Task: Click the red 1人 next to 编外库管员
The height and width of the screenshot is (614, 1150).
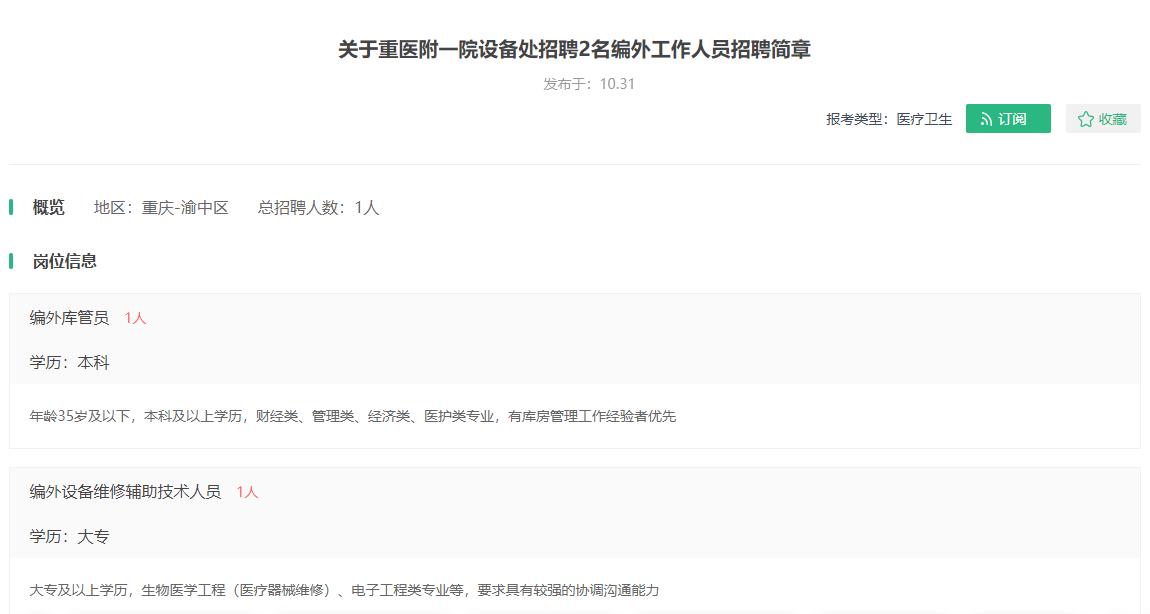Action: coord(136,318)
